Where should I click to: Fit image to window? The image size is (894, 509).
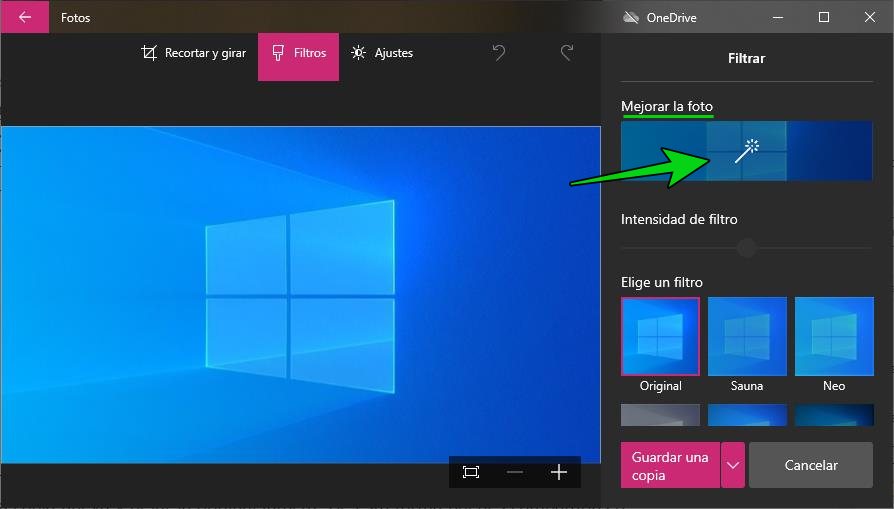pos(471,472)
